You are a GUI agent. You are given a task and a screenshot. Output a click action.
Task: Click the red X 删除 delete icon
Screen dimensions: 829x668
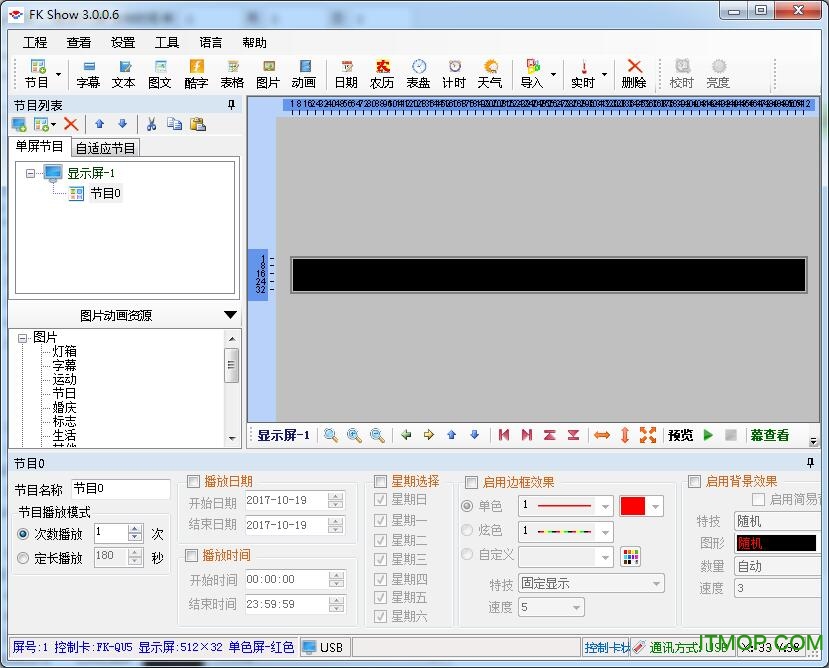click(x=634, y=72)
